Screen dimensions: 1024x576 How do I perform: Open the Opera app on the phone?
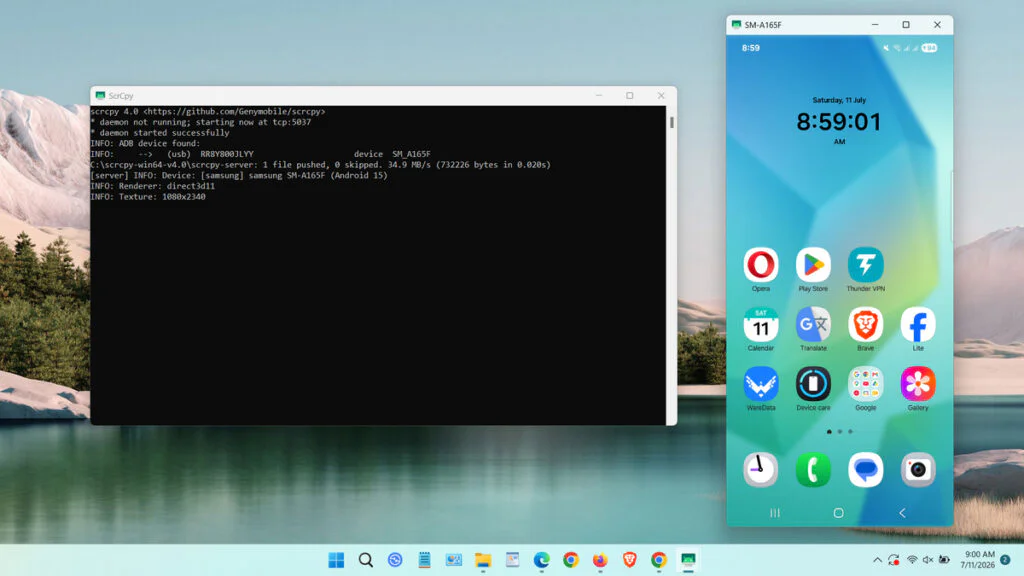point(761,265)
